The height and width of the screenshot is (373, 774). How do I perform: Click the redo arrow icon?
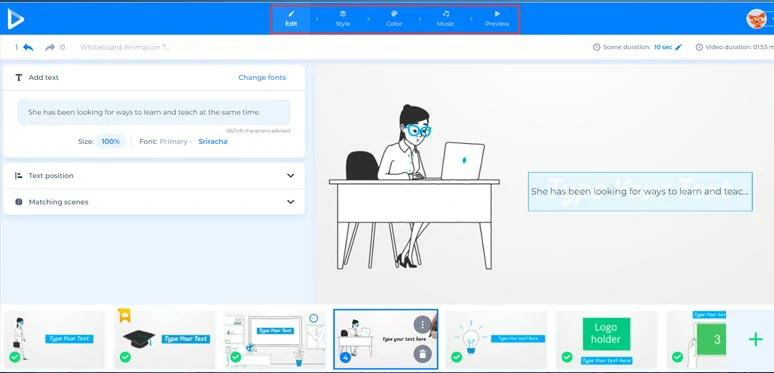pos(50,47)
